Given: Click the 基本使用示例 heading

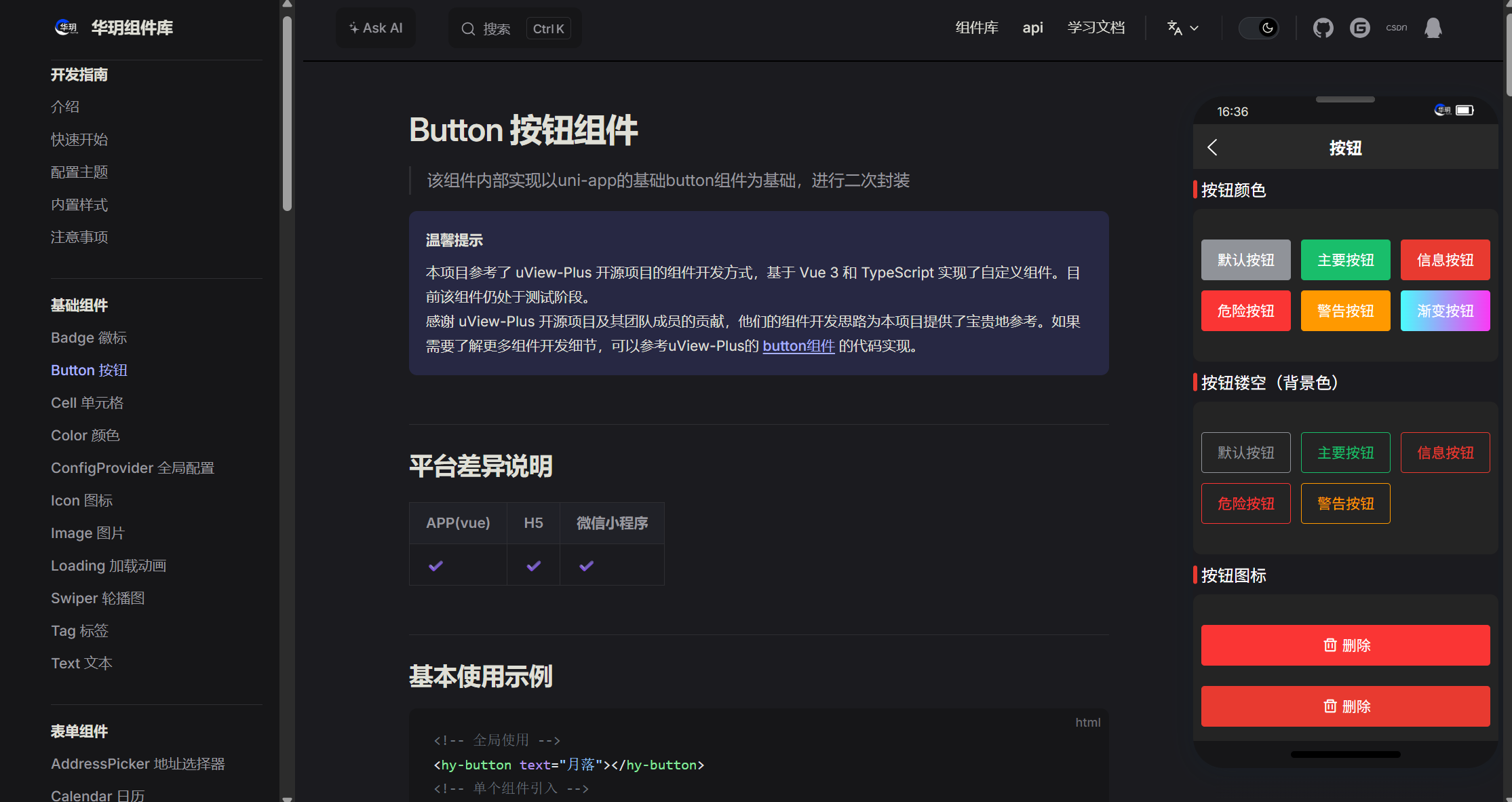Looking at the screenshot, I should [481, 676].
